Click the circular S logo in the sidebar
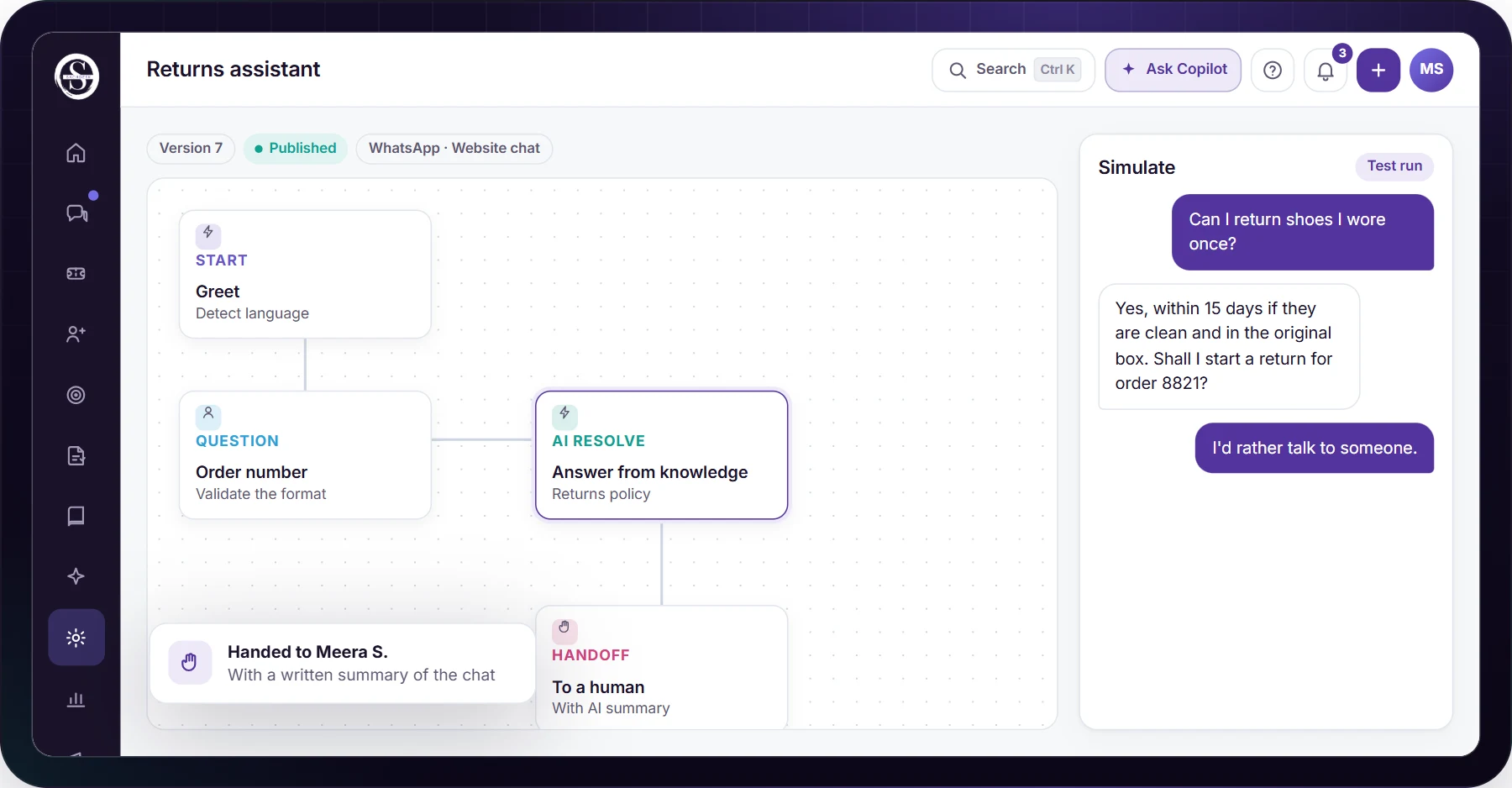This screenshot has height=788, width=1512. click(x=76, y=76)
